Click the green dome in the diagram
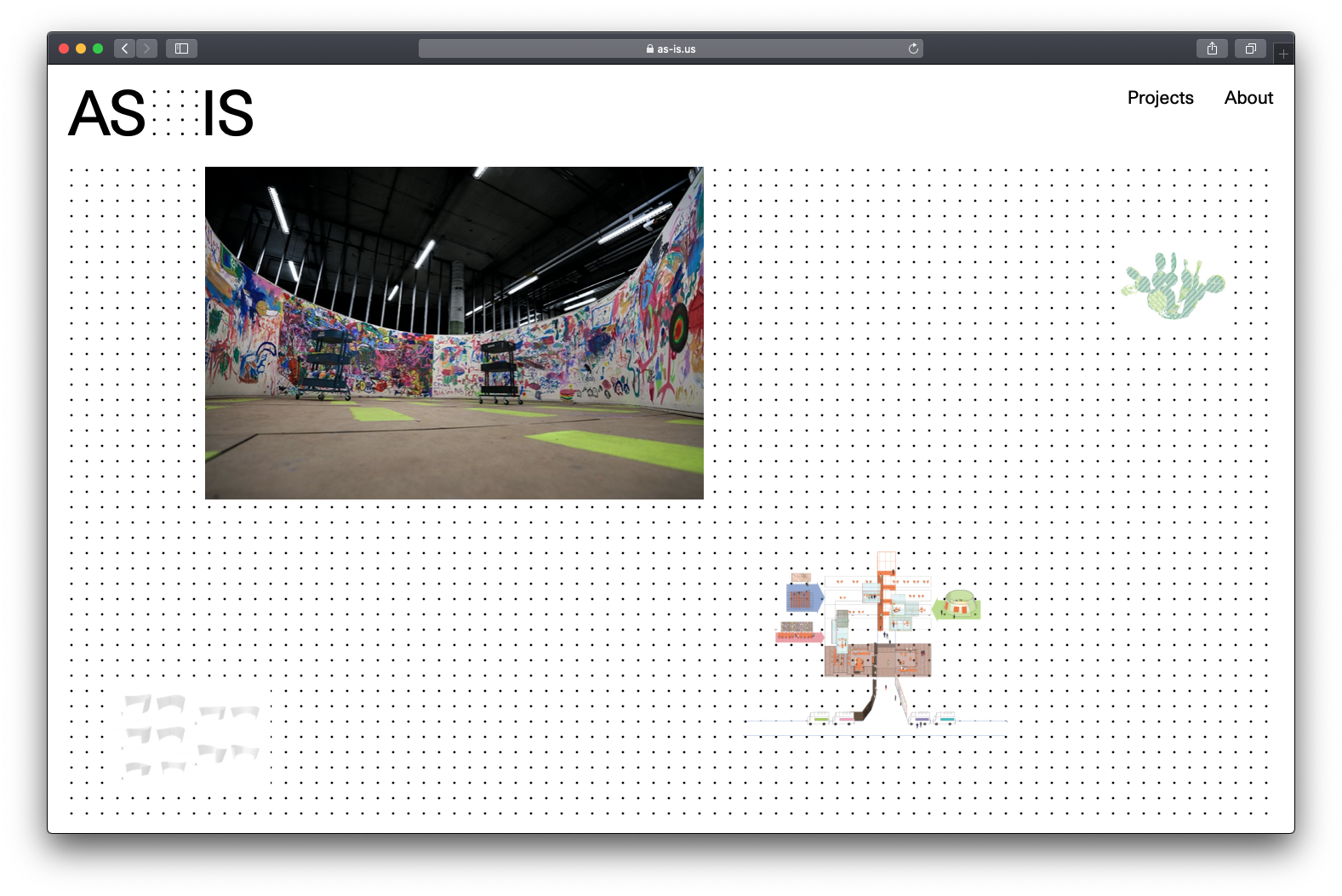 pyautogui.click(x=958, y=604)
